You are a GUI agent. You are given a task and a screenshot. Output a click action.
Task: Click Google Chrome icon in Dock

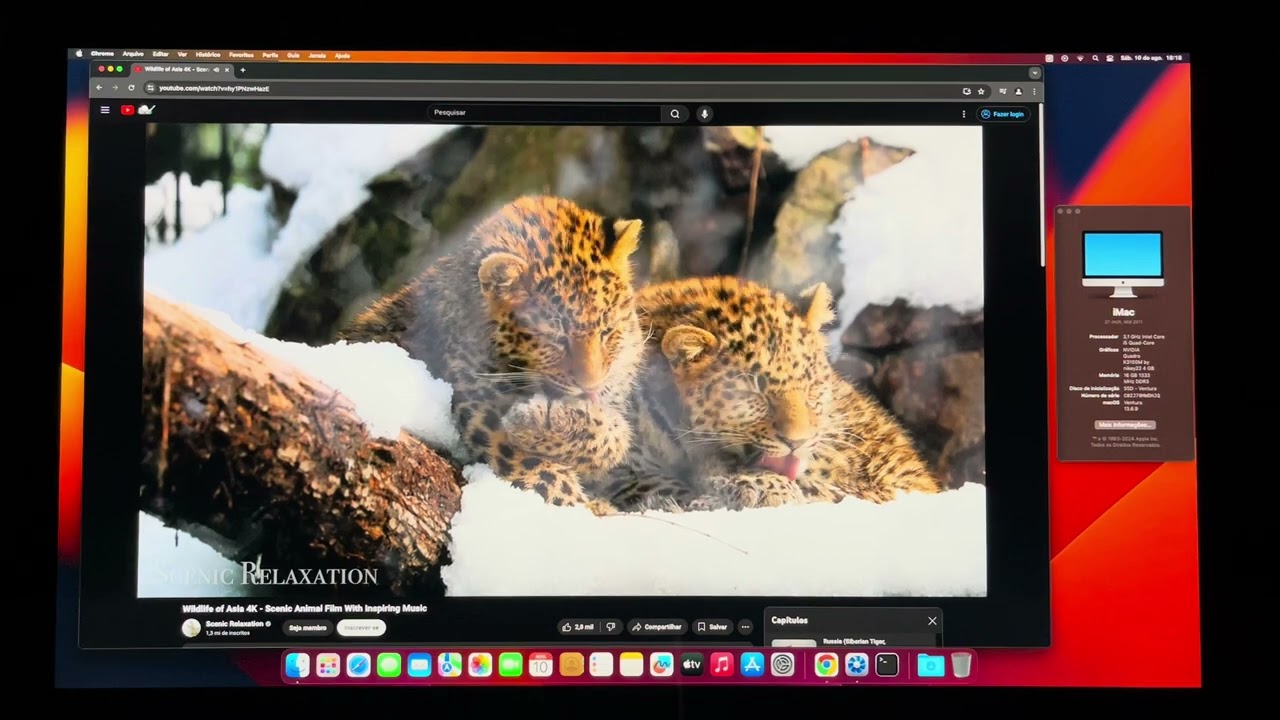(x=826, y=665)
